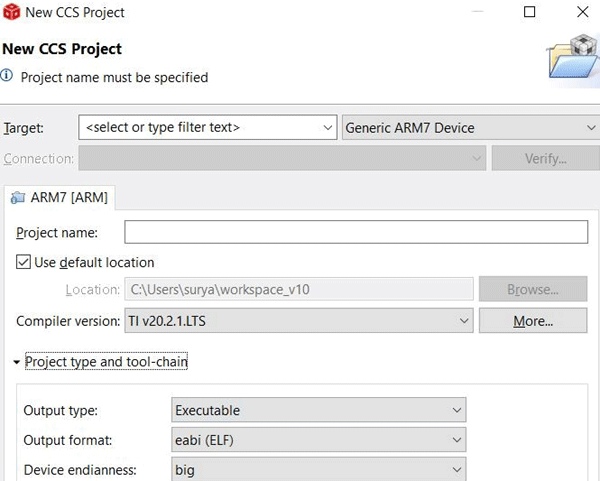Click into the Target filter text box

(x=200, y=128)
